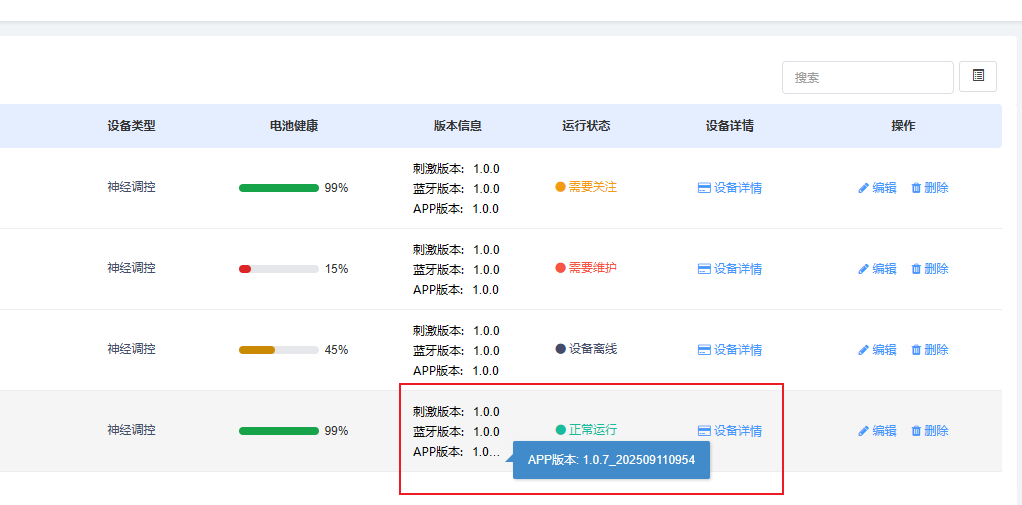This screenshot has height=505, width=1022.
Task: Edit the device with 需要关注 status
Action: coord(877,188)
